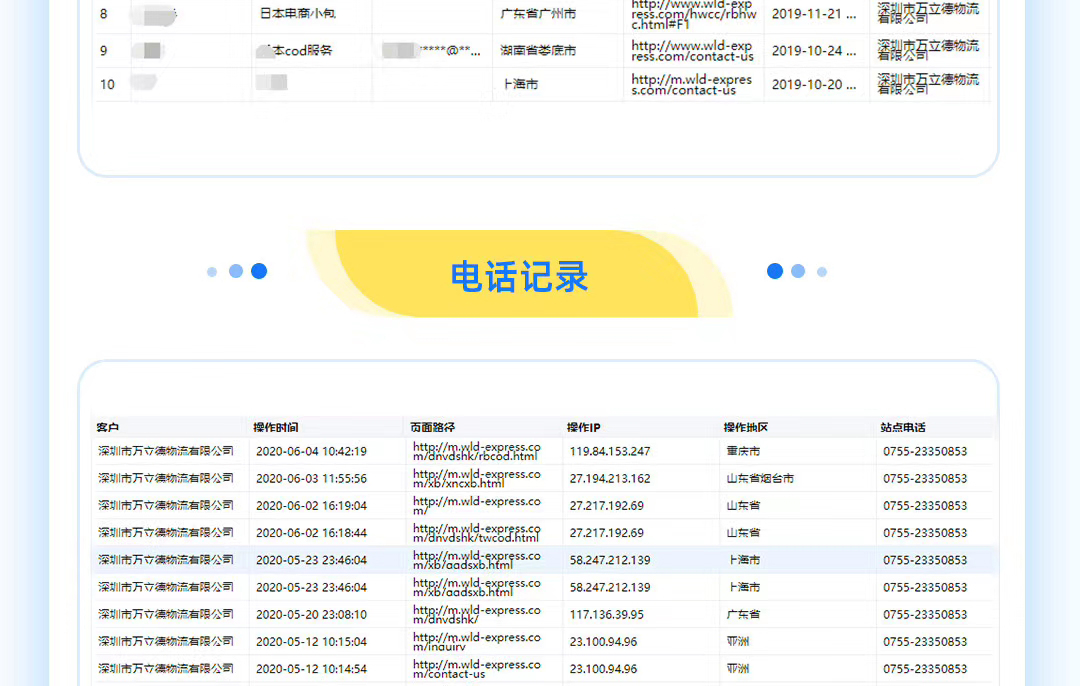The width and height of the screenshot is (1080, 686).
Task: Open the contact-us path in the 10:14:54 row
Action: click(x=477, y=669)
